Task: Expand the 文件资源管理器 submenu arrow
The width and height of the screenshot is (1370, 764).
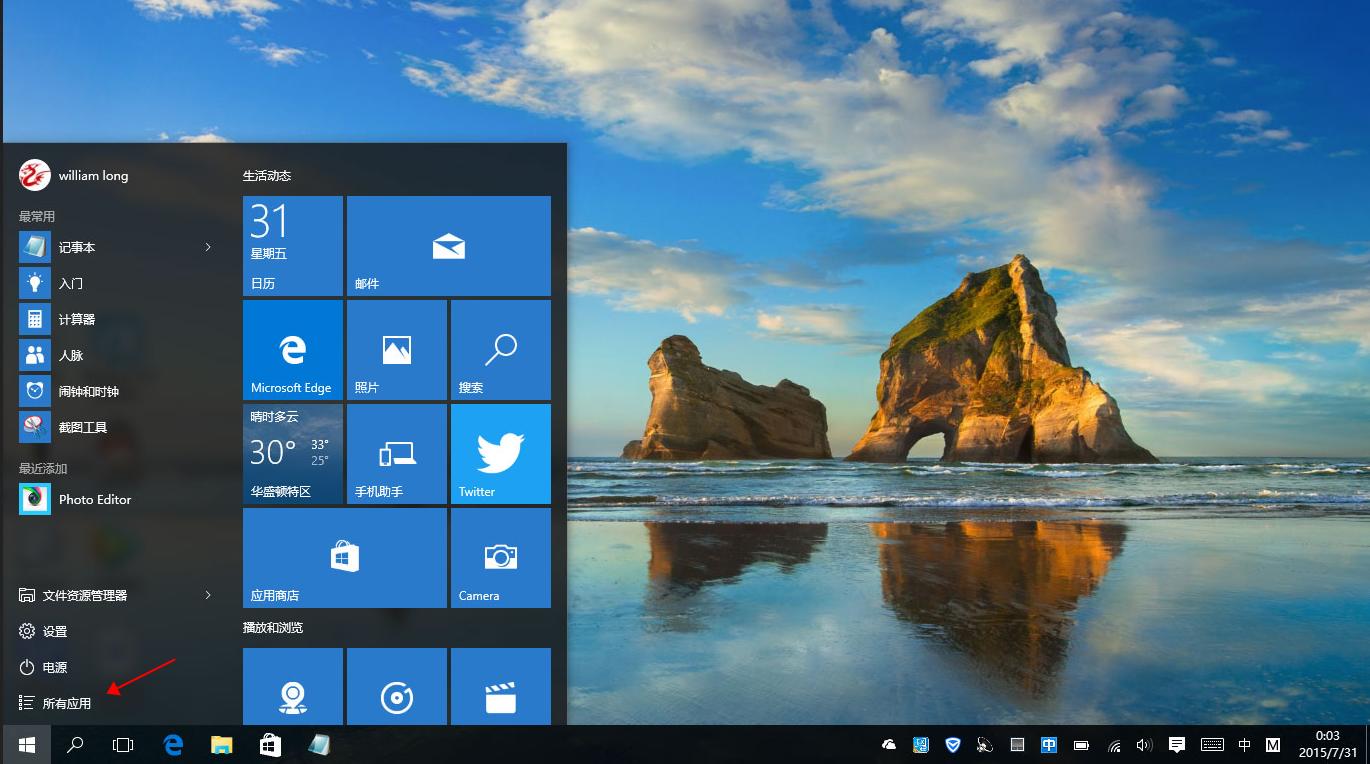Action: 209,595
